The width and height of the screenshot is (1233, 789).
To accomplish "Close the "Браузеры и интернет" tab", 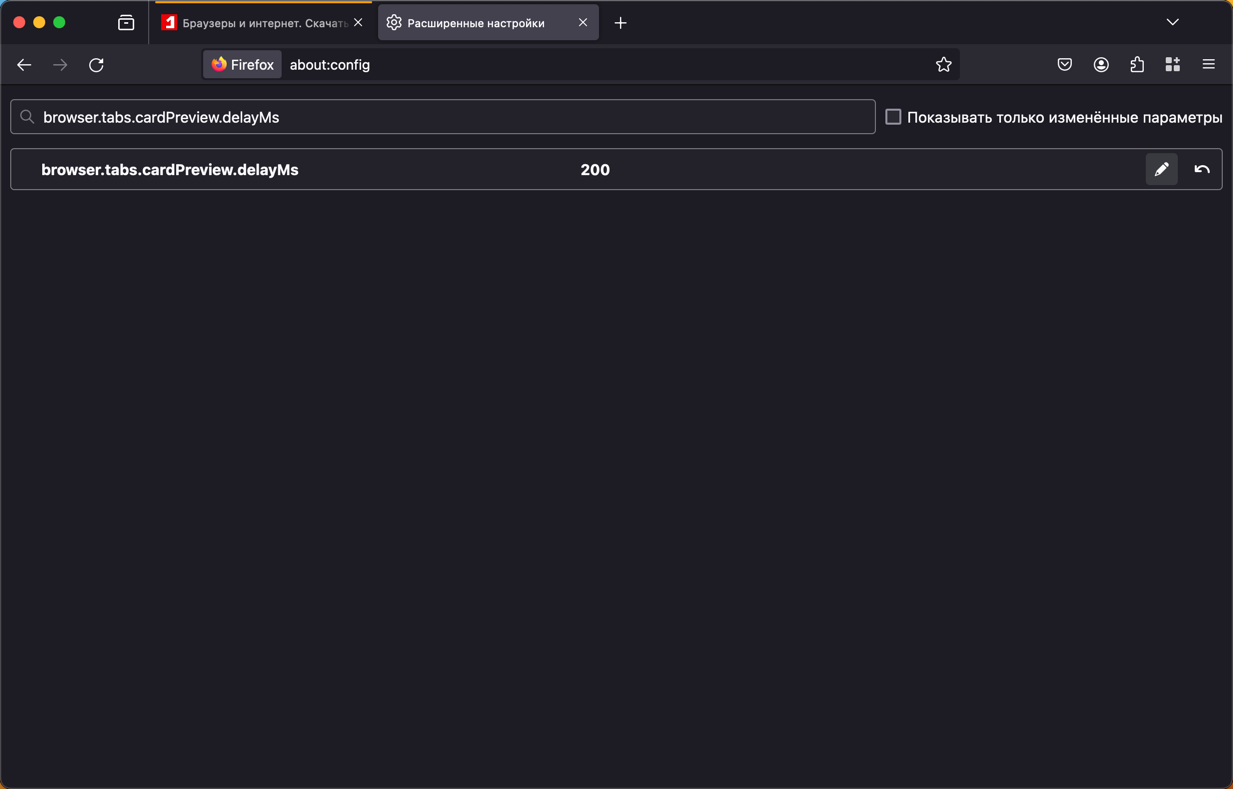I will coord(358,23).
